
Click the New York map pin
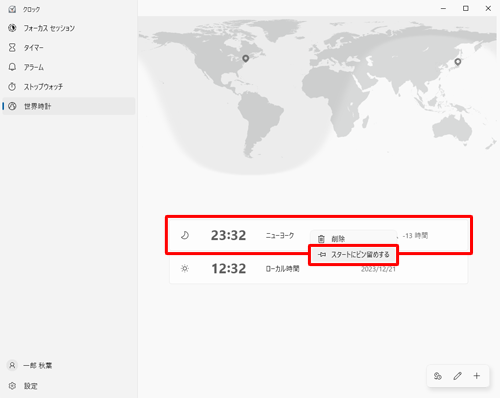coord(246,59)
